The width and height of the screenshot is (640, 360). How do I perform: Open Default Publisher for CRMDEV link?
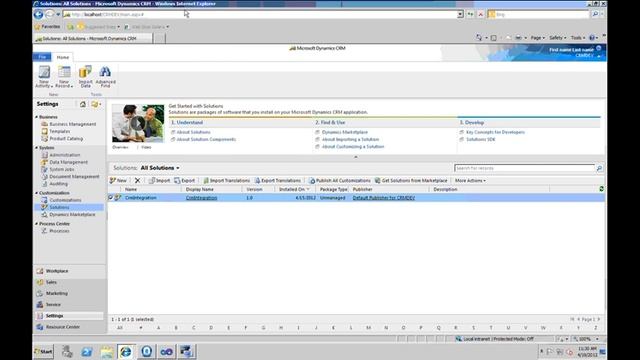pos(384,198)
